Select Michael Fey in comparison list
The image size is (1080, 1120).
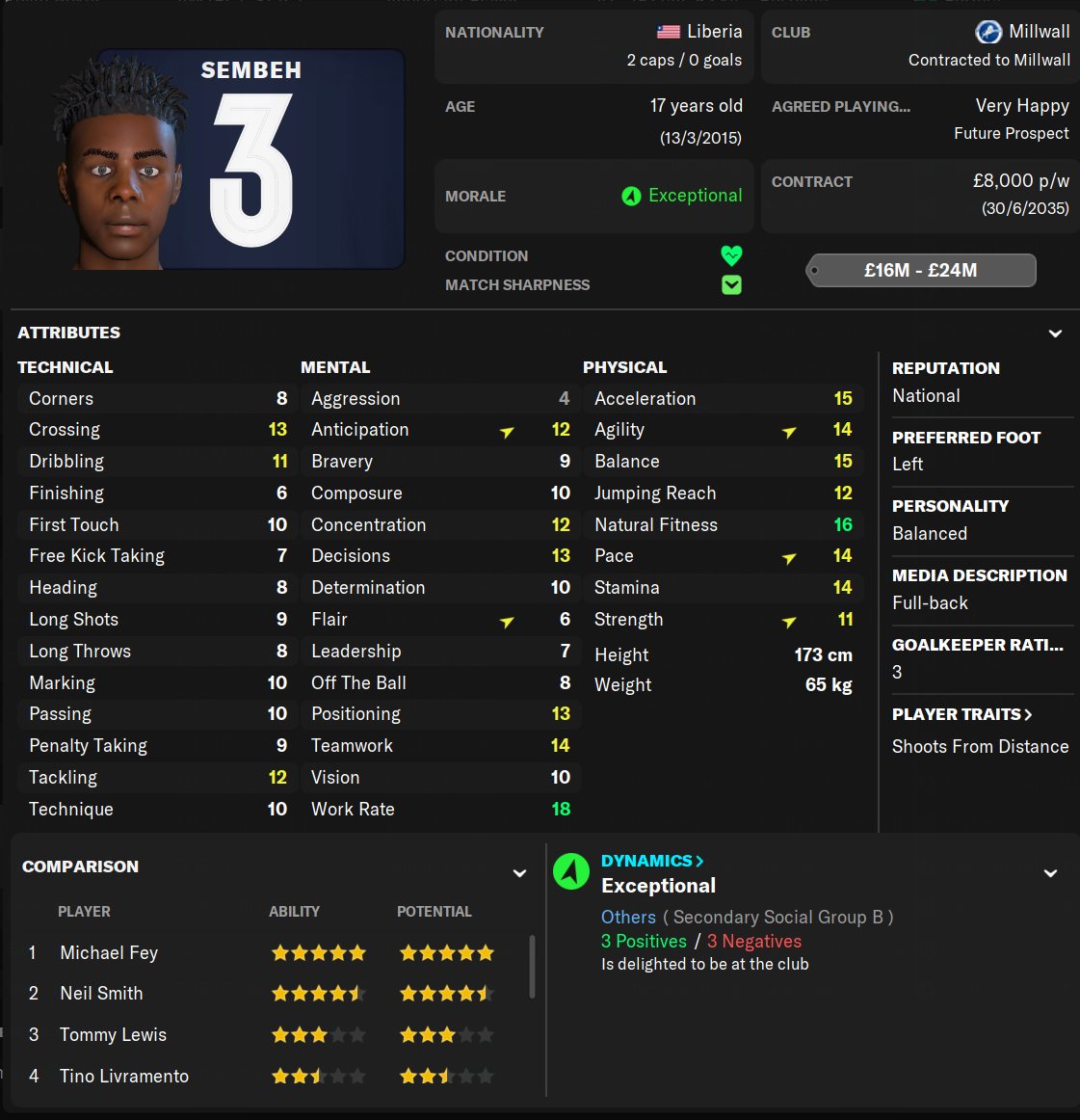(x=109, y=953)
